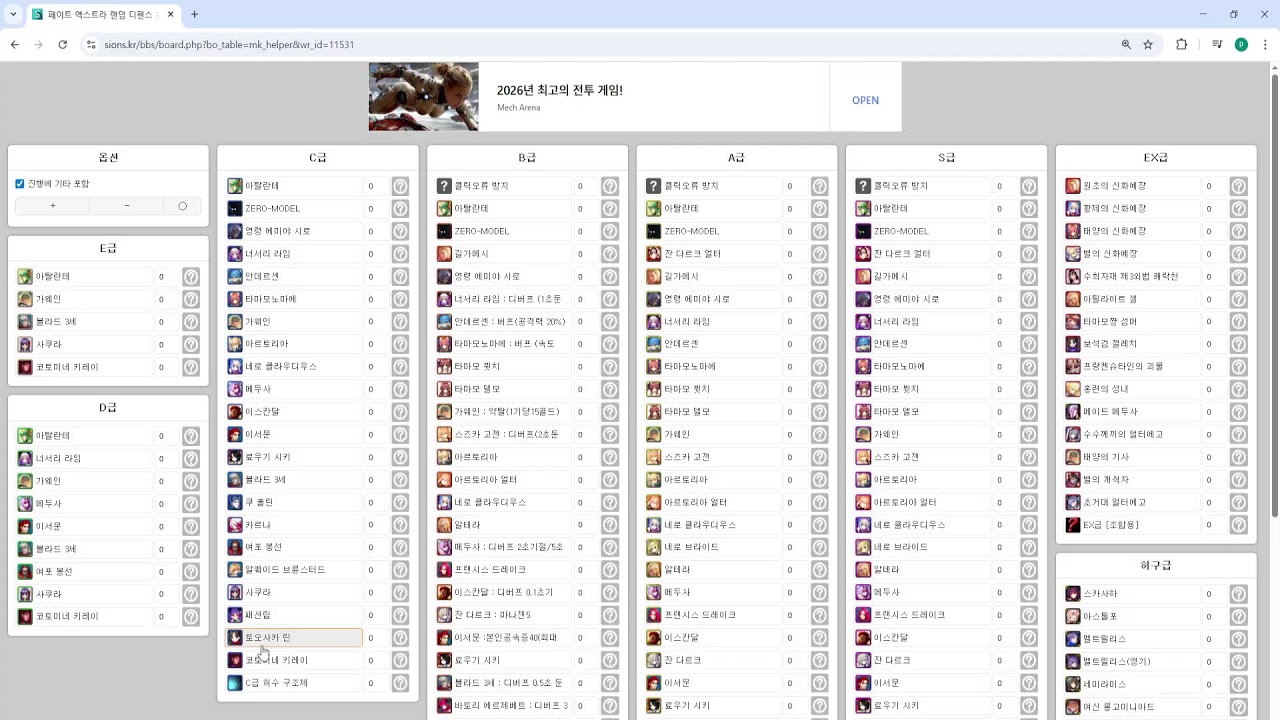The height and width of the screenshot is (720, 1280).
Task: Click 사쿠라 character icon in E급
Action: (25, 344)
